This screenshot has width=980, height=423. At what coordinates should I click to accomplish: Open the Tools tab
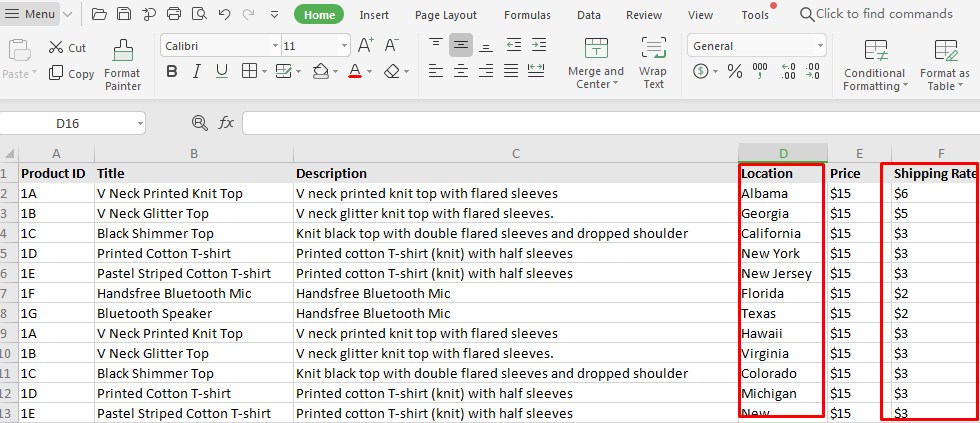[x=755, y=15]
